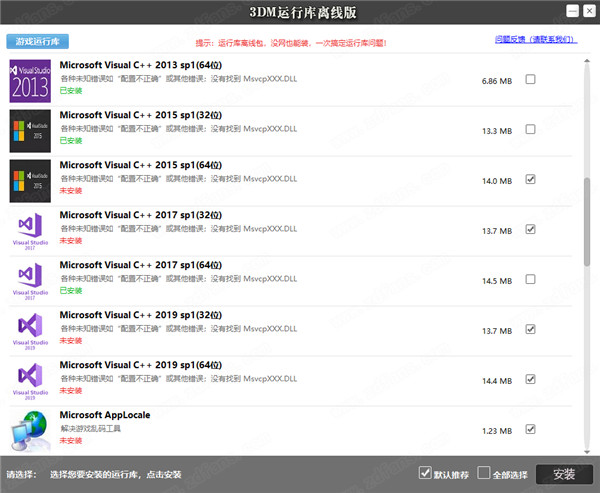The height and width of the screenshot is (493, 600).
Task: Enable the 全部选择 checkbox
Action: pos(484,473)
